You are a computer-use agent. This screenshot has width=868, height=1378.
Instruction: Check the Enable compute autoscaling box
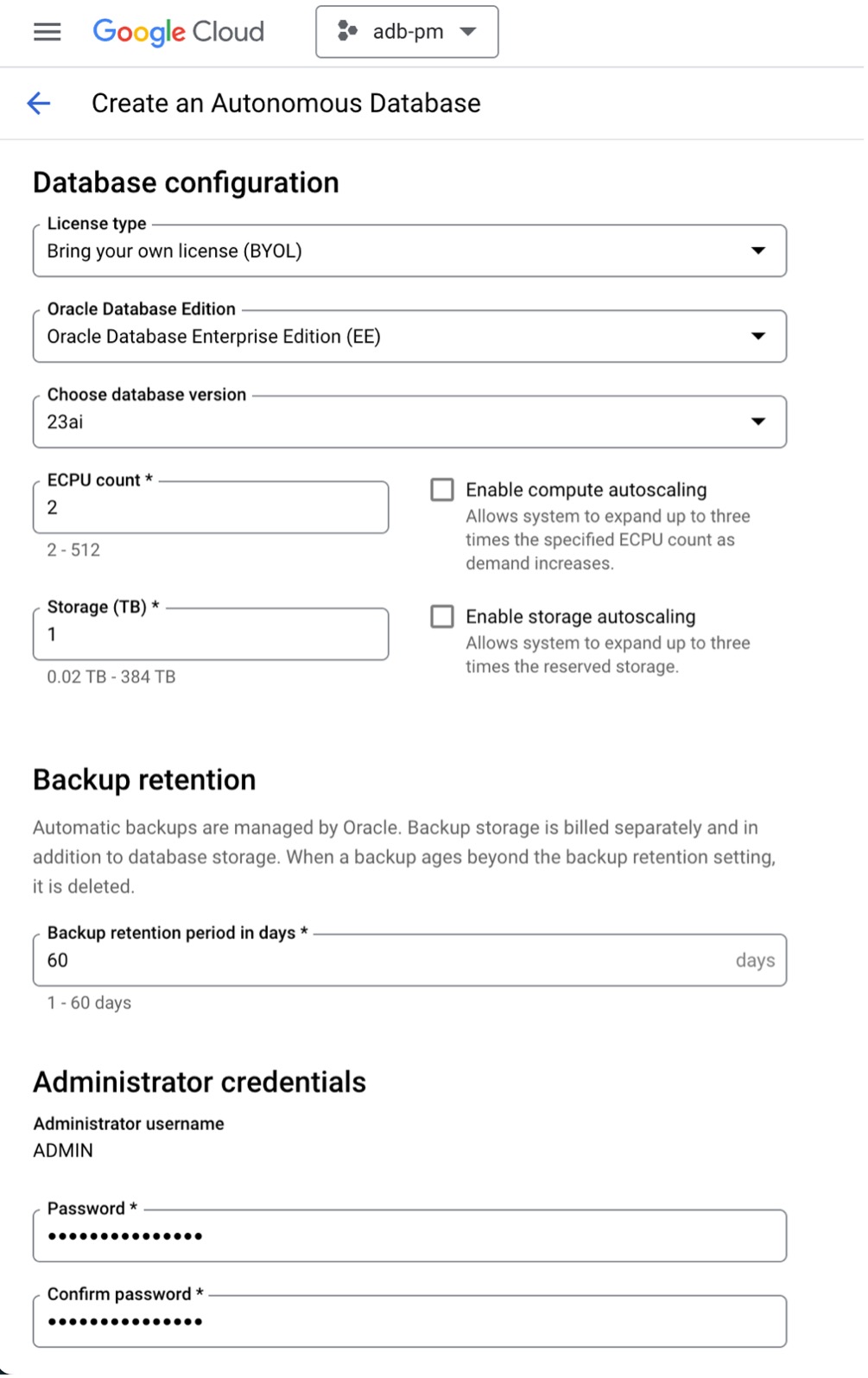click(x=441, y=489)
